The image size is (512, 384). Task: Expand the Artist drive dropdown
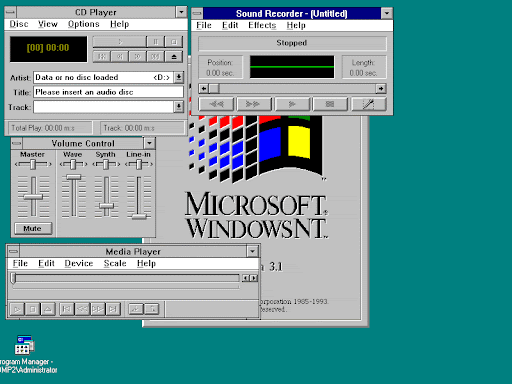tap(179, 77)
